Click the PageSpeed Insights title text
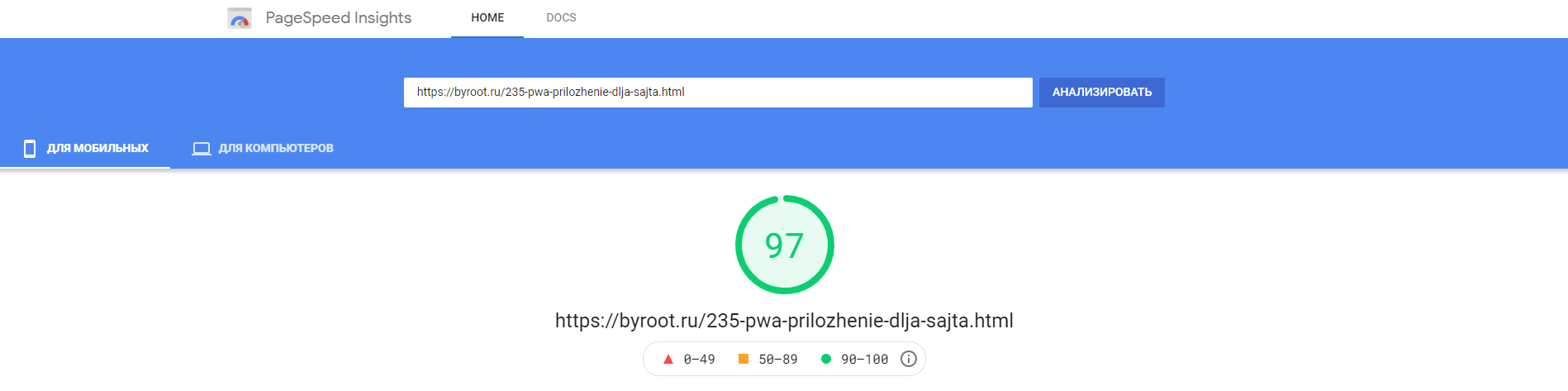 [x=338, y=18]
